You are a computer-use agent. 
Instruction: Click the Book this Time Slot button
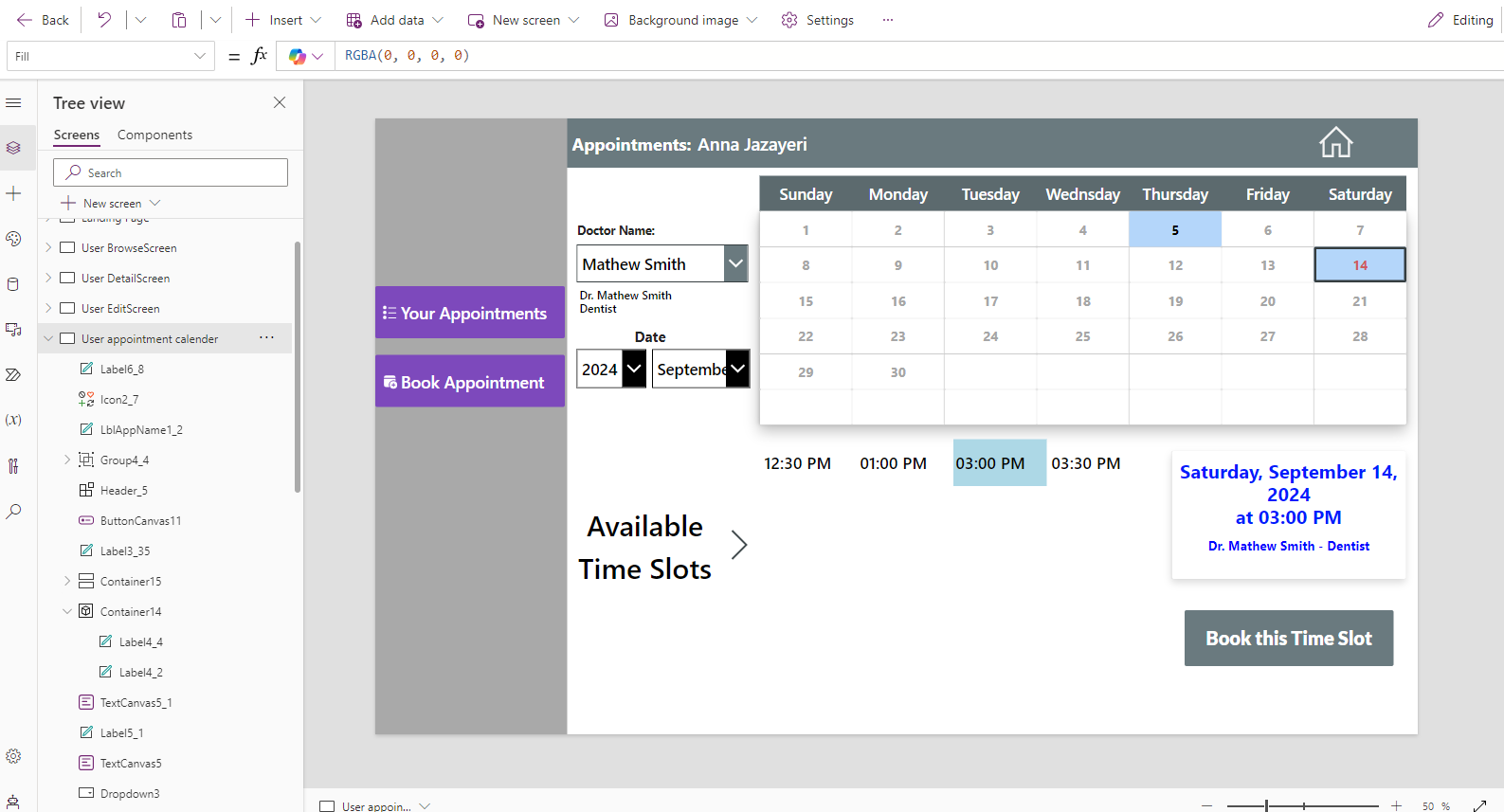pyautogui.click(x=1288, y=638)
